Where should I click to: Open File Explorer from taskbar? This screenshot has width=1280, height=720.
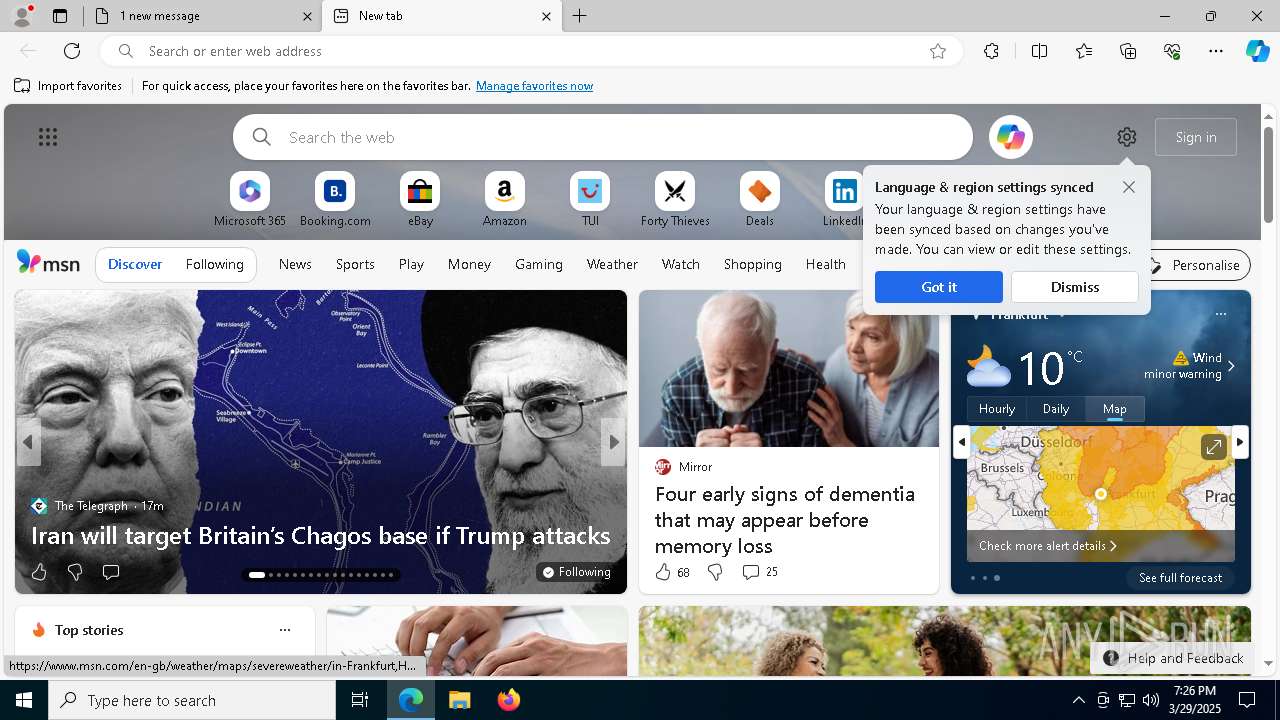tap(459, 700)
